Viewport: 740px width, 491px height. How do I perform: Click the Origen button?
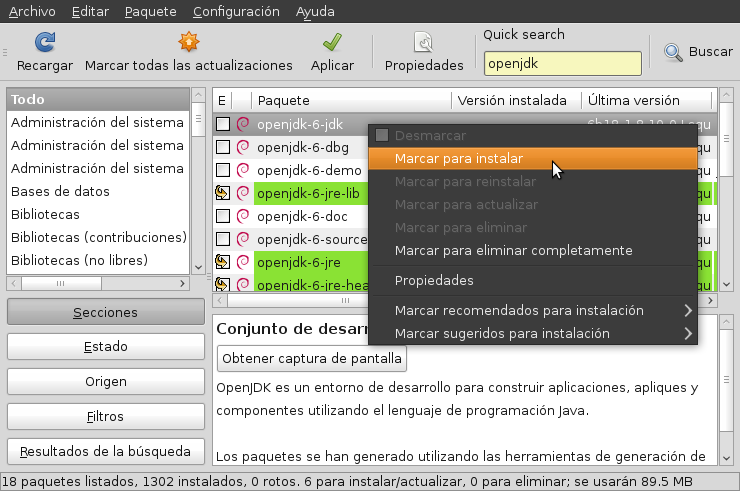[106, 381]
